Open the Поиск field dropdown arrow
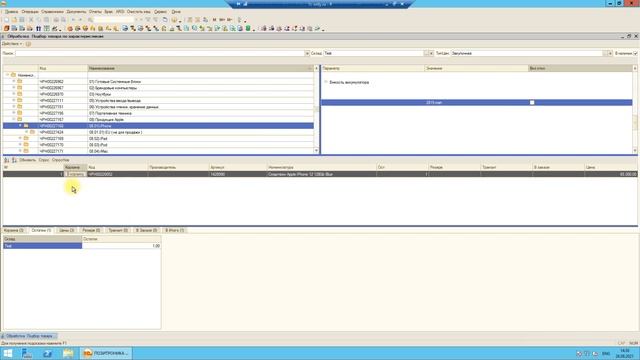This screenshot has height=360, width=640. (307, 53)
